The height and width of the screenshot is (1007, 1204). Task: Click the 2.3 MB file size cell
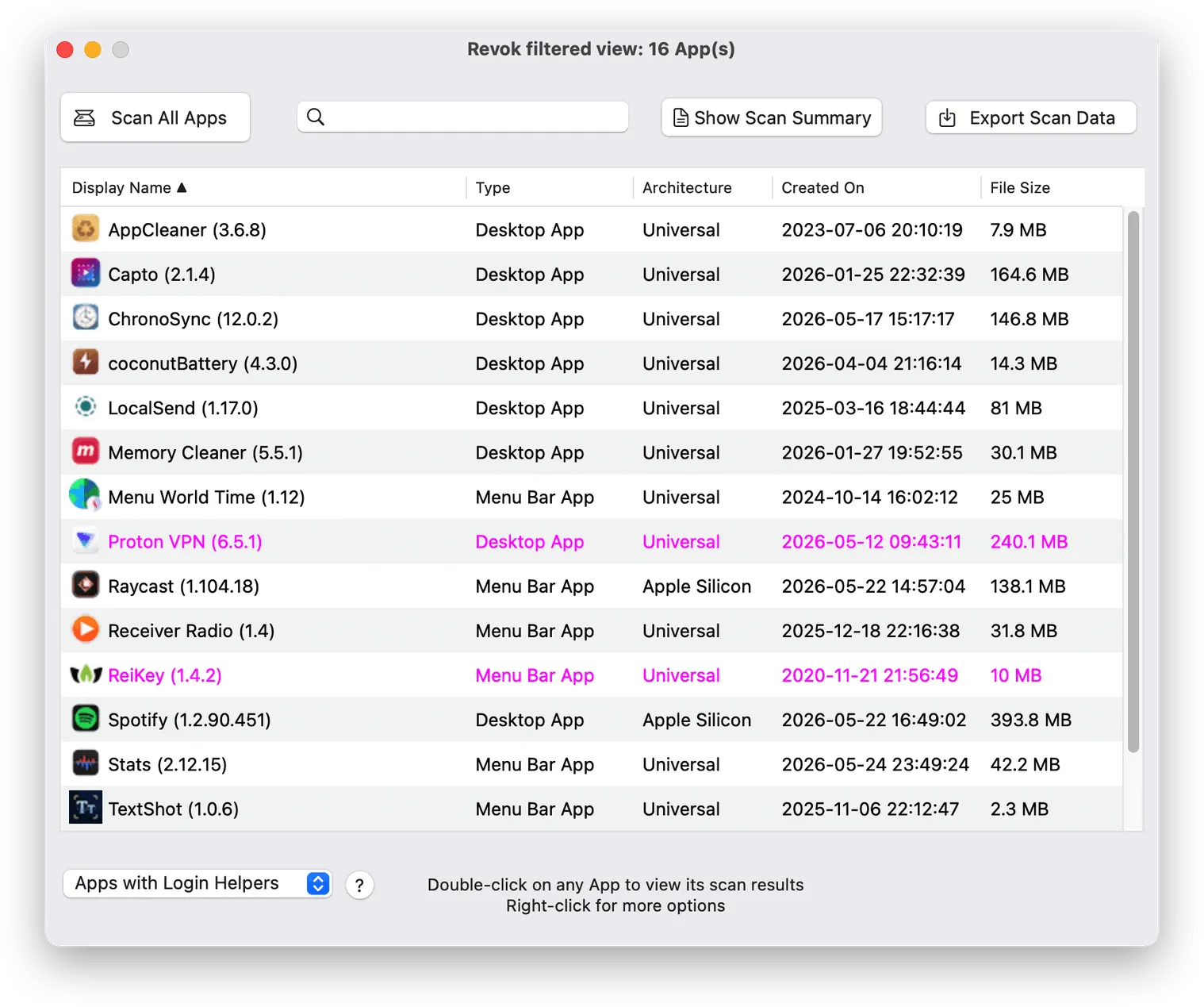(x=1019, y=809)
